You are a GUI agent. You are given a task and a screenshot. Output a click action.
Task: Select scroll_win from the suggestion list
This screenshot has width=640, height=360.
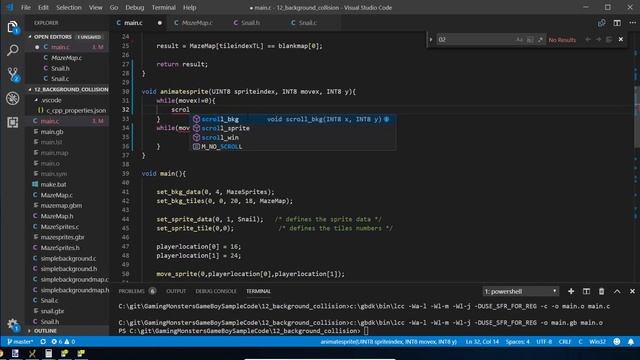[x=293, y=138]
